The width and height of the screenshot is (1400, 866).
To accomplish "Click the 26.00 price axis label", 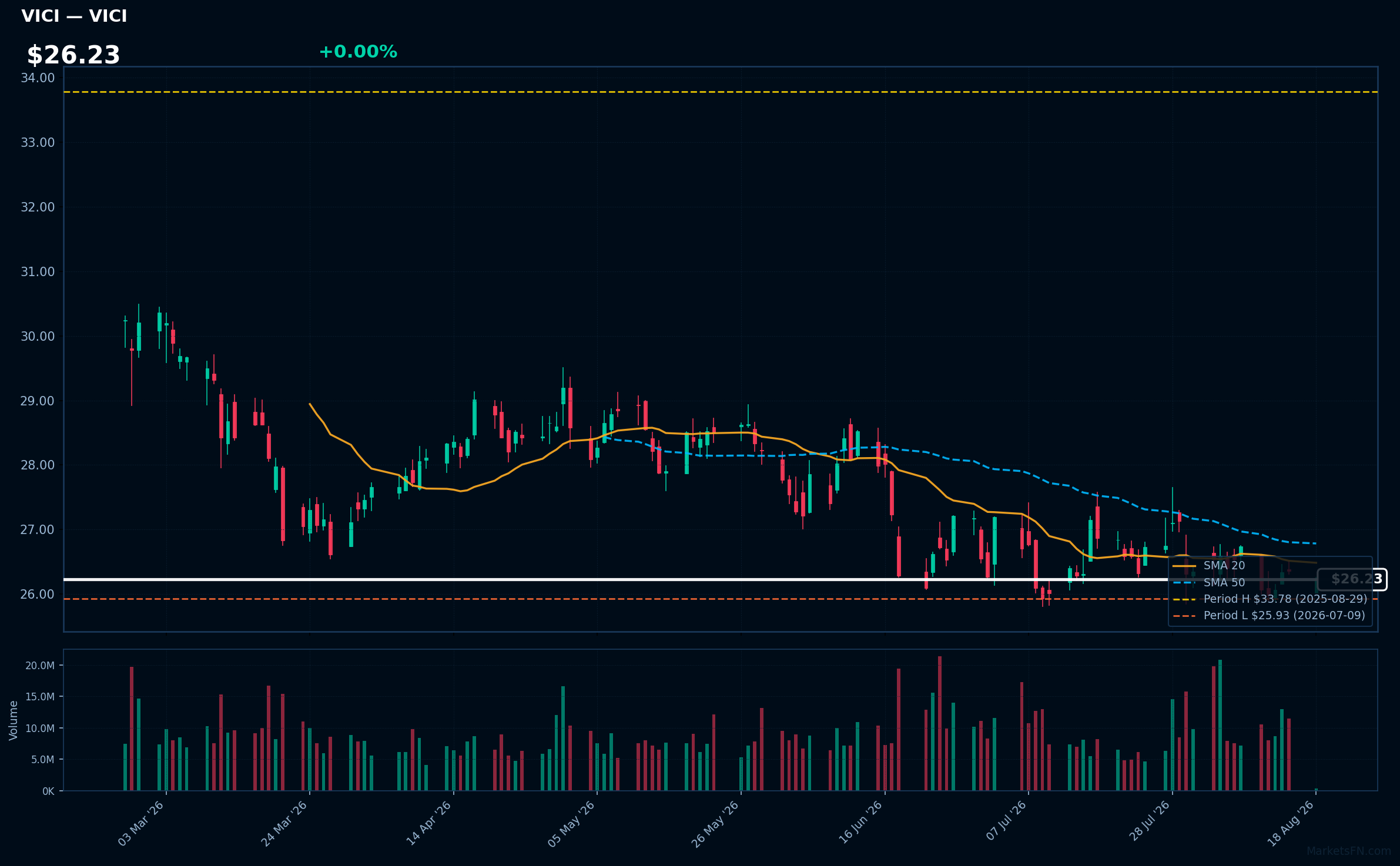I will (x=38, y=595).
